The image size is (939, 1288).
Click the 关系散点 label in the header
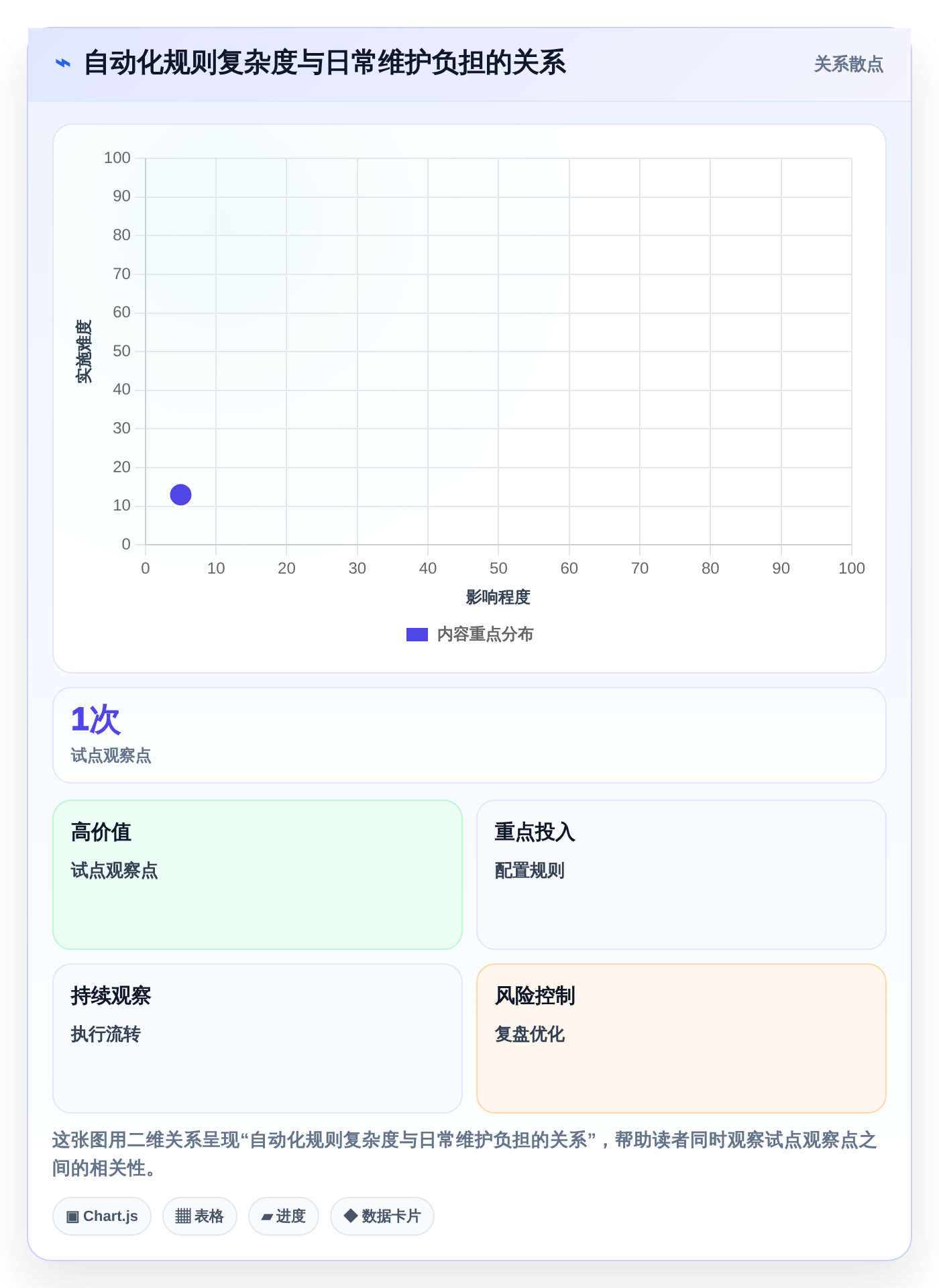848,64
